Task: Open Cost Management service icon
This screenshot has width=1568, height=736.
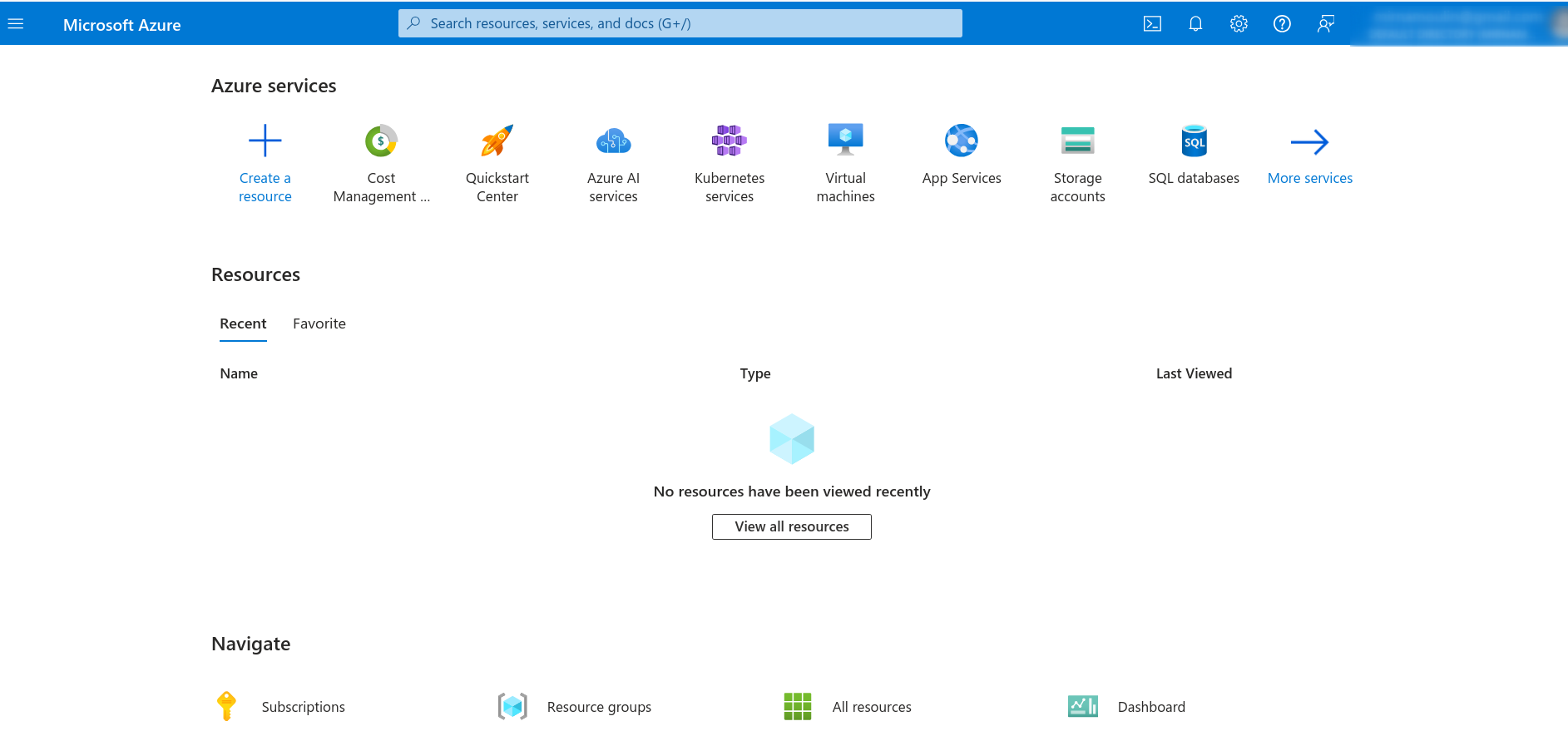Action: pos(381,141)
